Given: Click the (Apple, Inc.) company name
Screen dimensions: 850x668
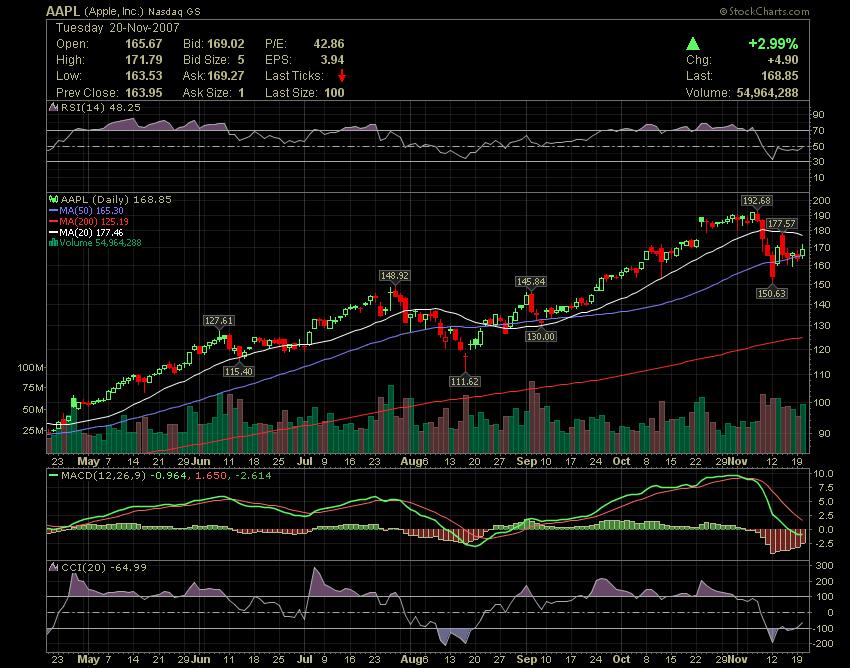Looking at the screenshot, I should tap(114, 11).
